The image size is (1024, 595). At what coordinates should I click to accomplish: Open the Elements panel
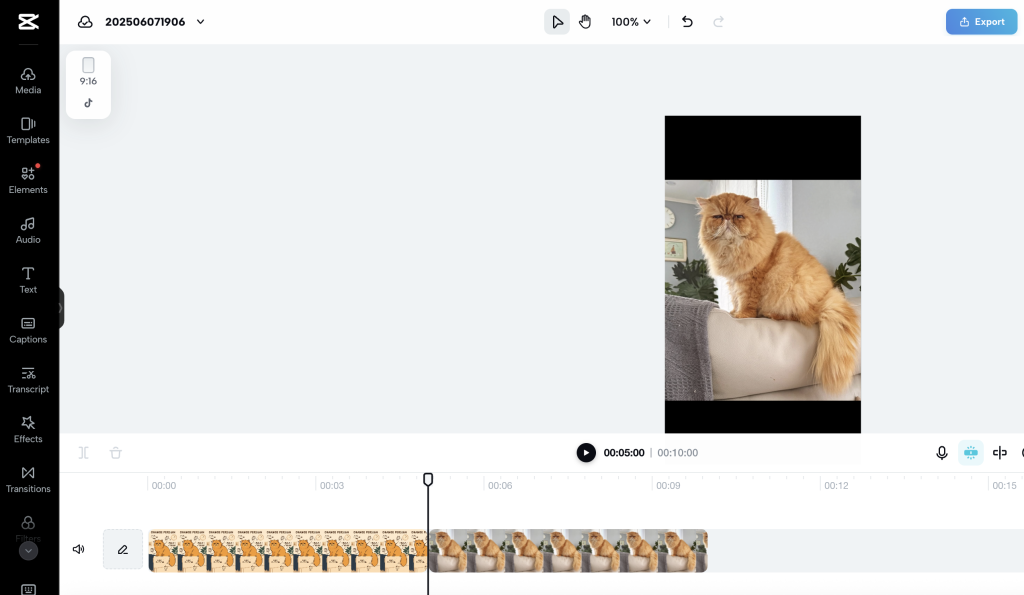28,180
